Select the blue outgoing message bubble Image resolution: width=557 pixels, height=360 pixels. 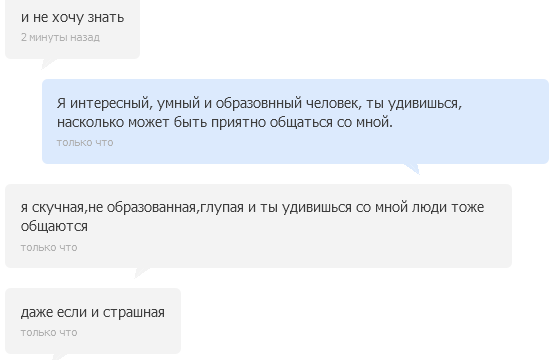click(x=295, y=122)
